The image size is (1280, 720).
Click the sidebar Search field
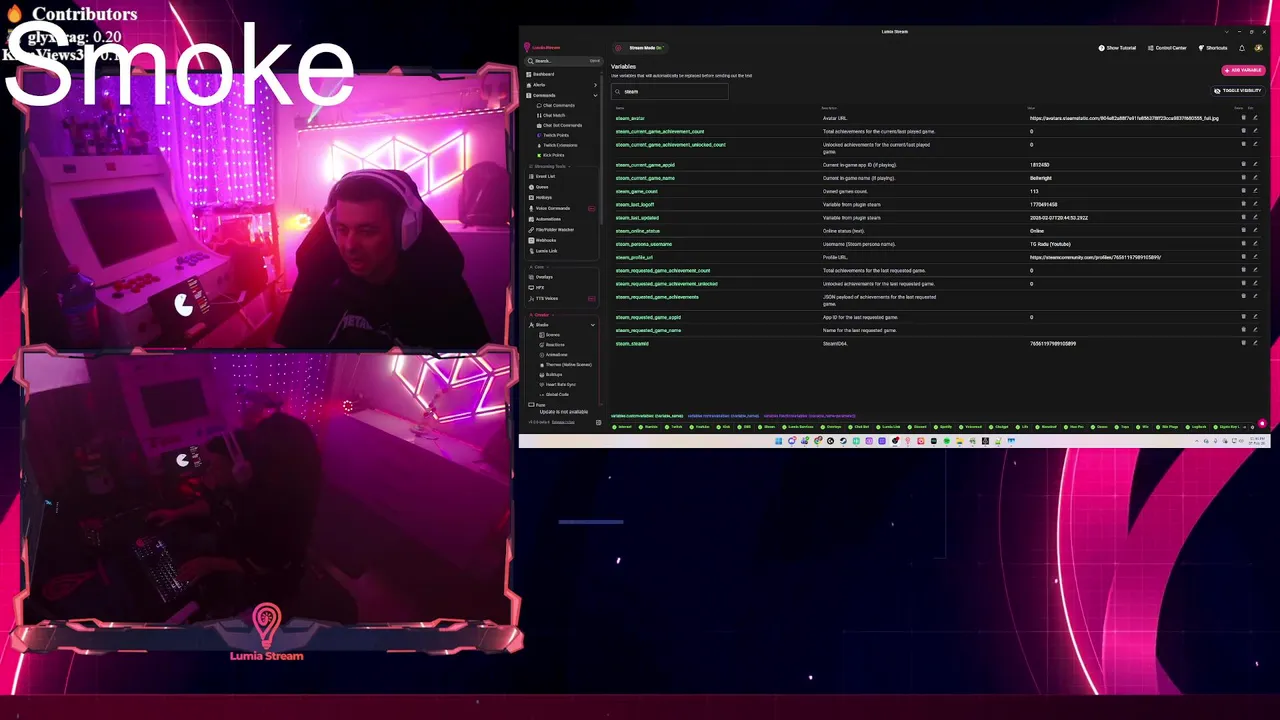564,61
